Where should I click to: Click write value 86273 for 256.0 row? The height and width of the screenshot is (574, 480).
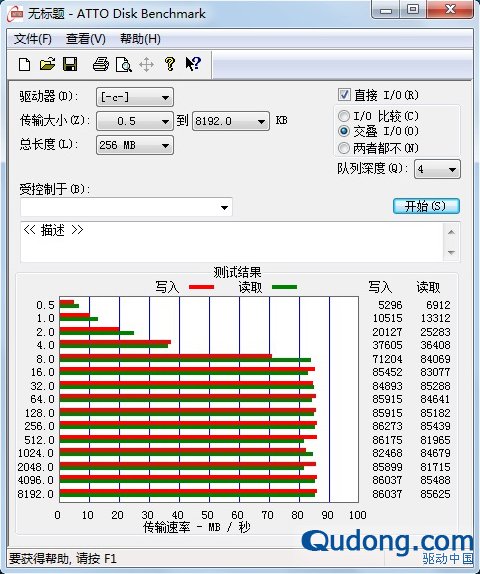click(x=387, y=426)
